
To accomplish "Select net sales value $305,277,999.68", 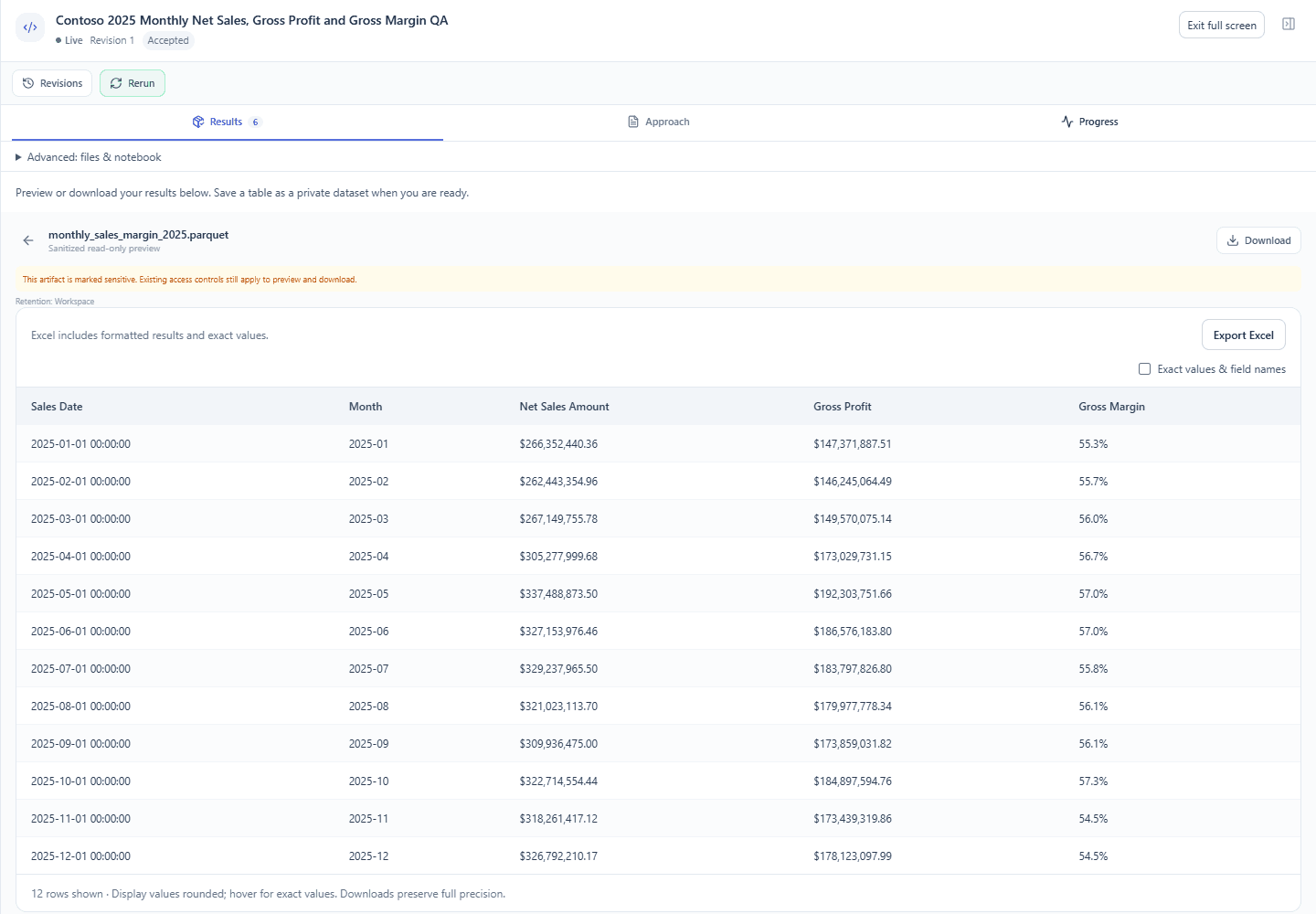I will click(558, 557).
